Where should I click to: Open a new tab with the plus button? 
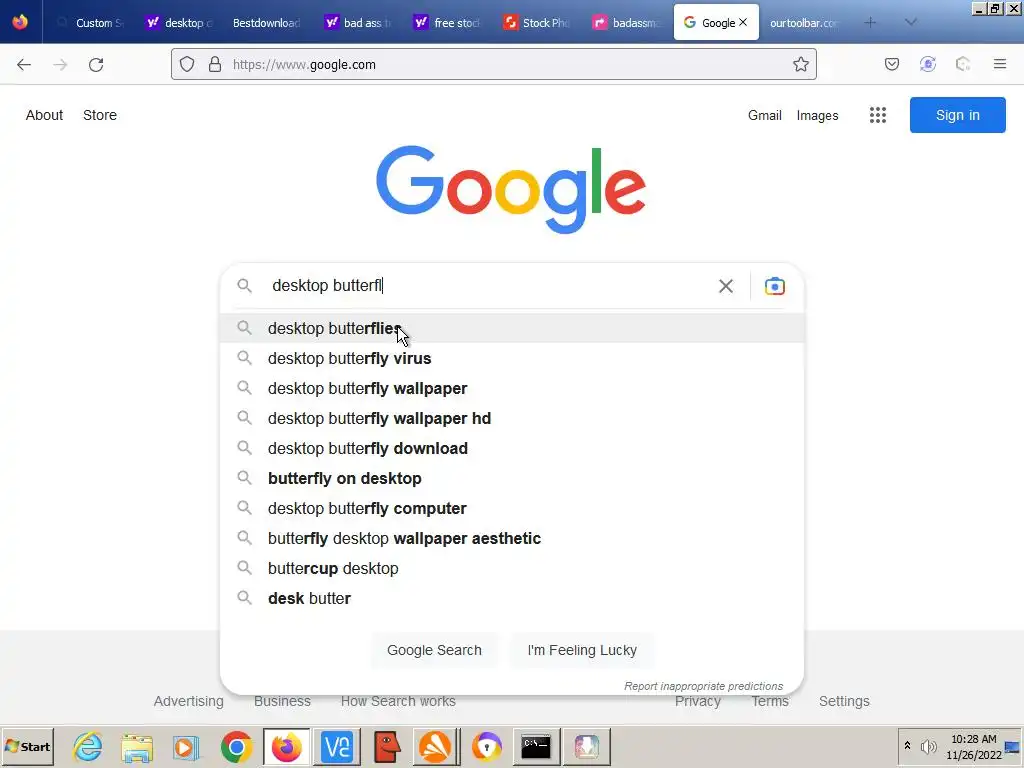870,23
